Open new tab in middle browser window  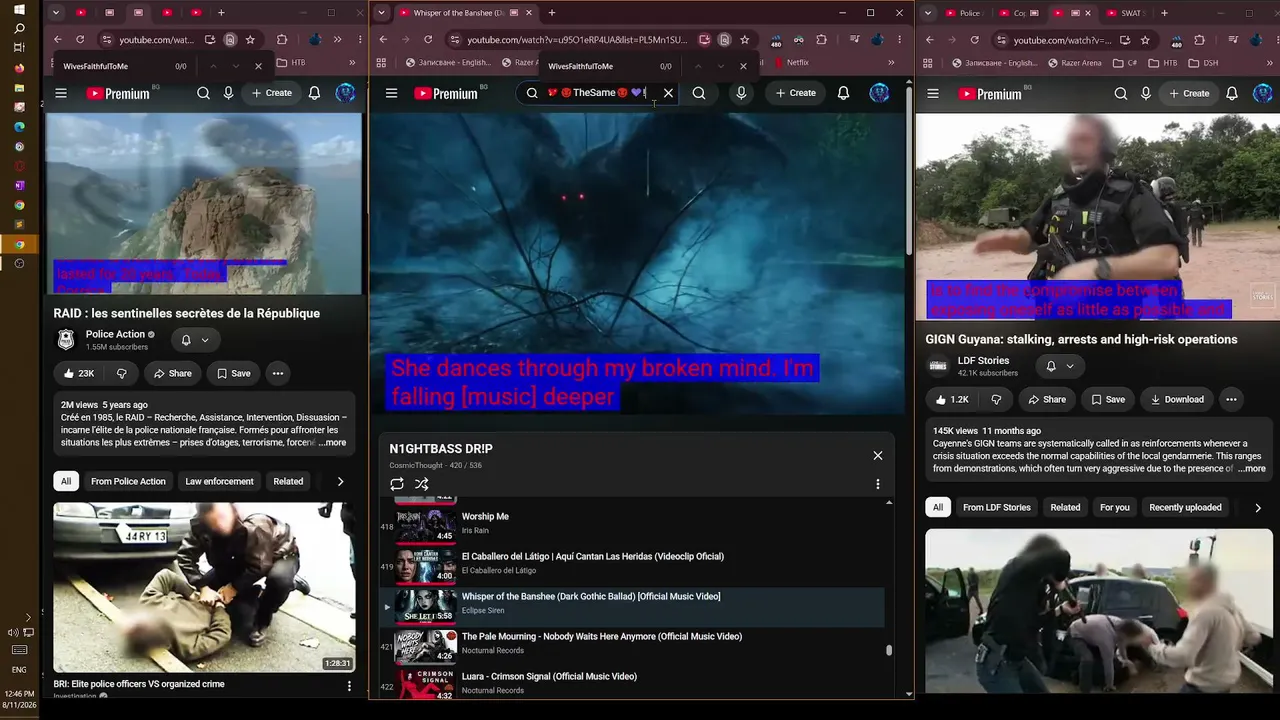tap(551, 13)
